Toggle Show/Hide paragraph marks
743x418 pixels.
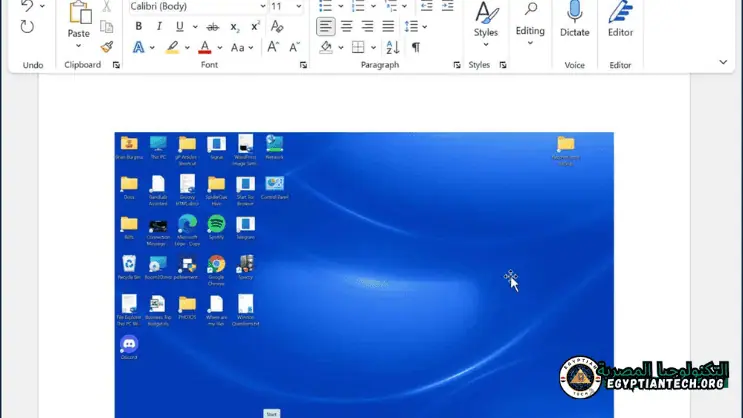coord(416,47)
